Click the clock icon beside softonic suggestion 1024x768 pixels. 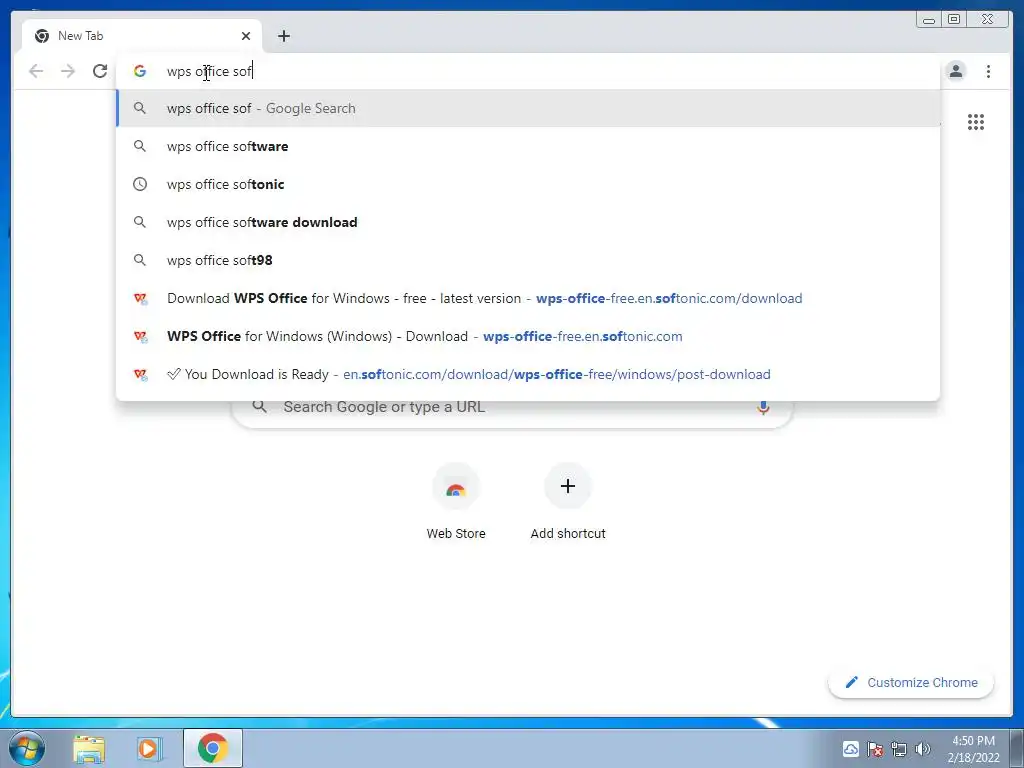coord(140,184)
